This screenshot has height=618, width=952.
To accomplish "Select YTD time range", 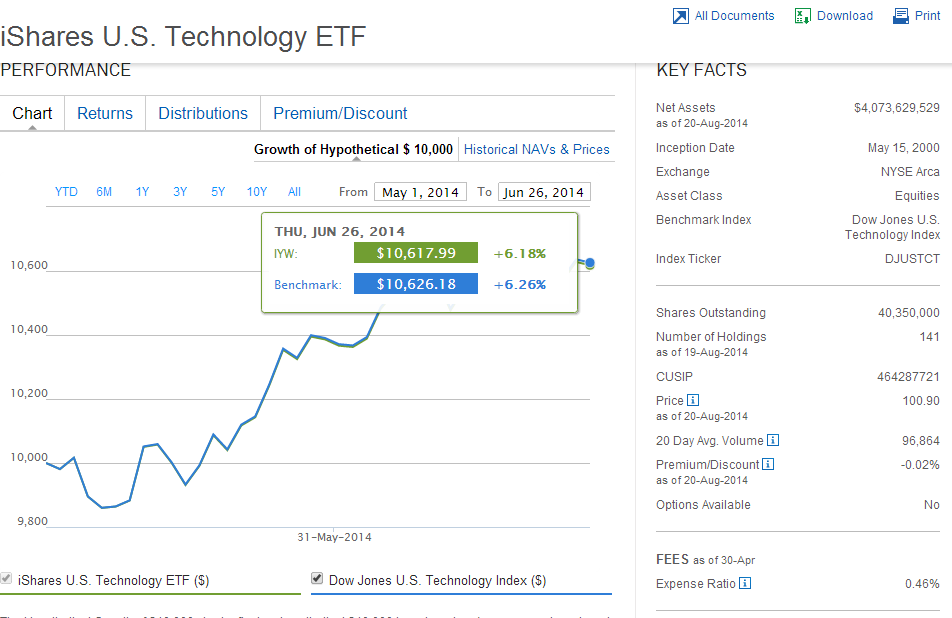I will pos(66,192).
